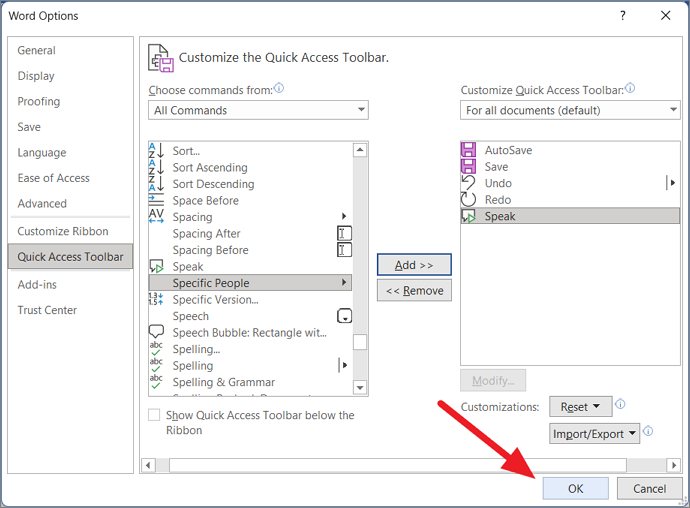
Task: Click the Spelling... abc checkmark icon
Action: point(156,349)
